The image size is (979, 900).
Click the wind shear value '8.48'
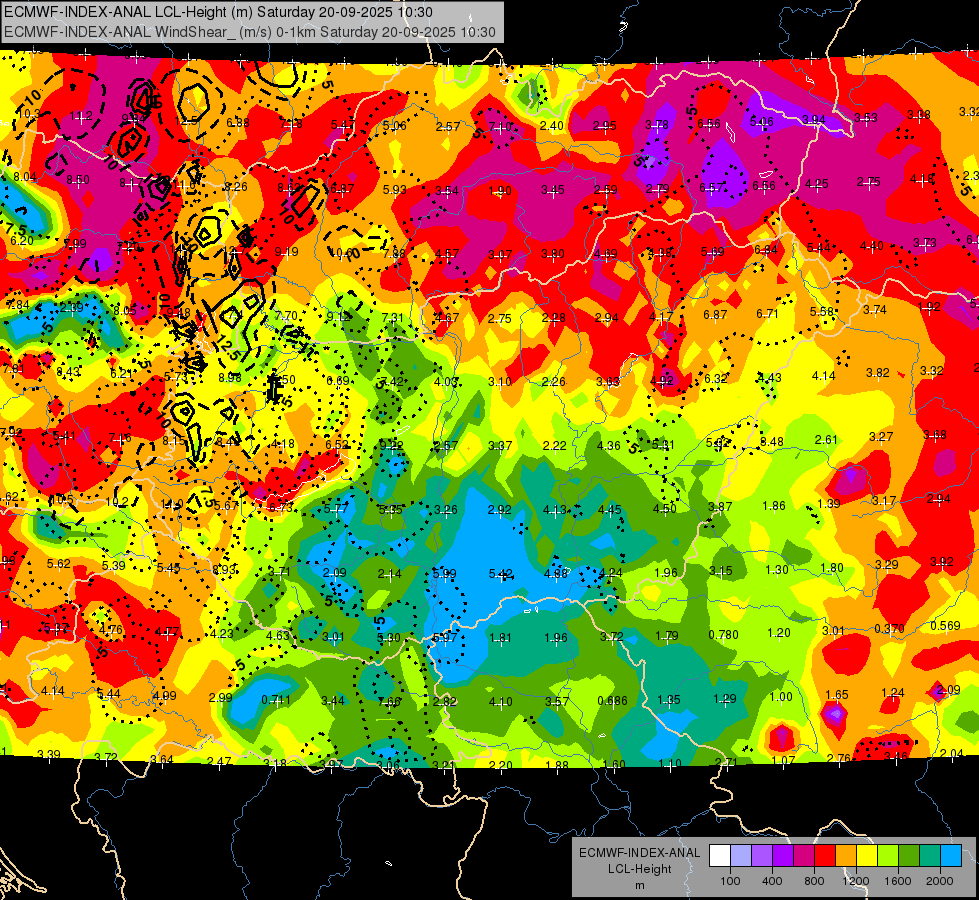tap(771, 442)
